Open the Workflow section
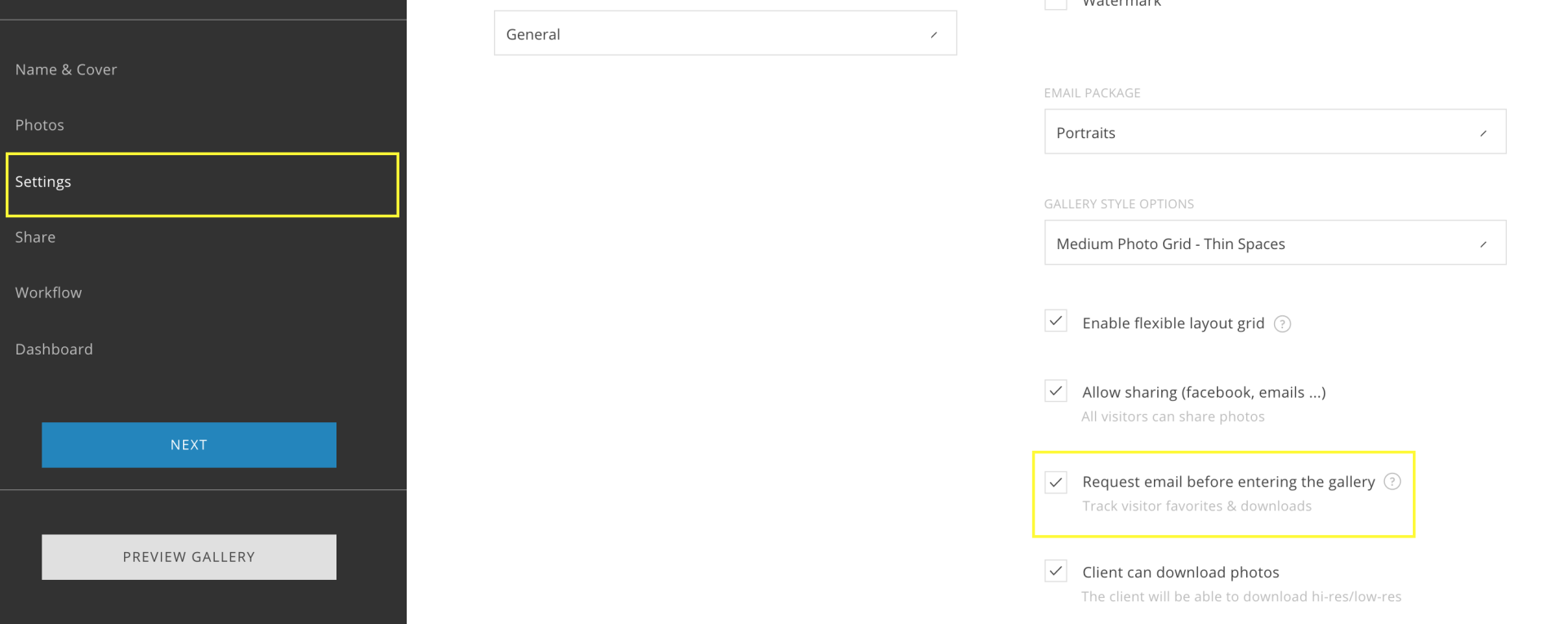Viewport: 1568px width, 624px height. 49,292
